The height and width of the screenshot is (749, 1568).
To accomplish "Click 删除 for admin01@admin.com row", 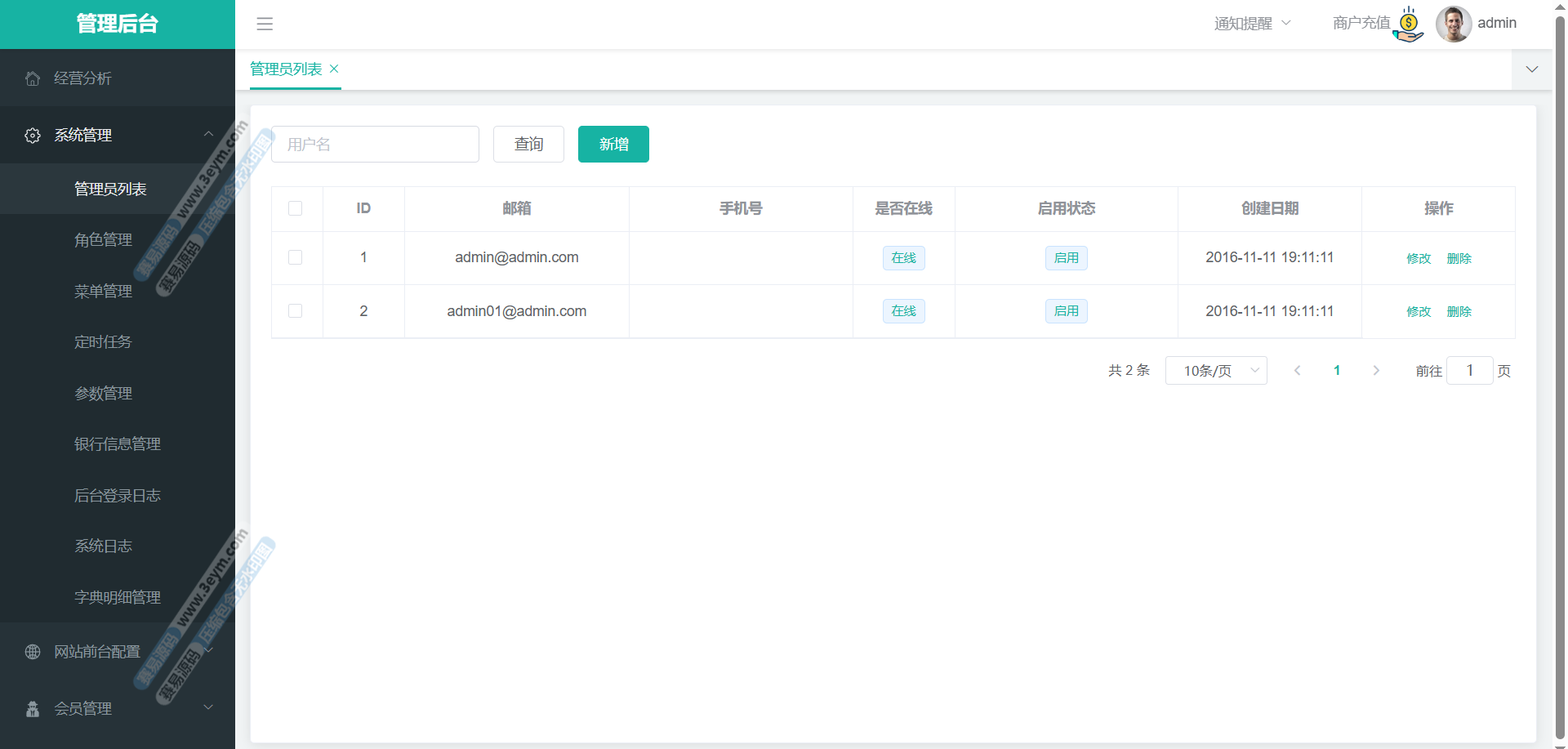I will click(x=1459, y=312).
